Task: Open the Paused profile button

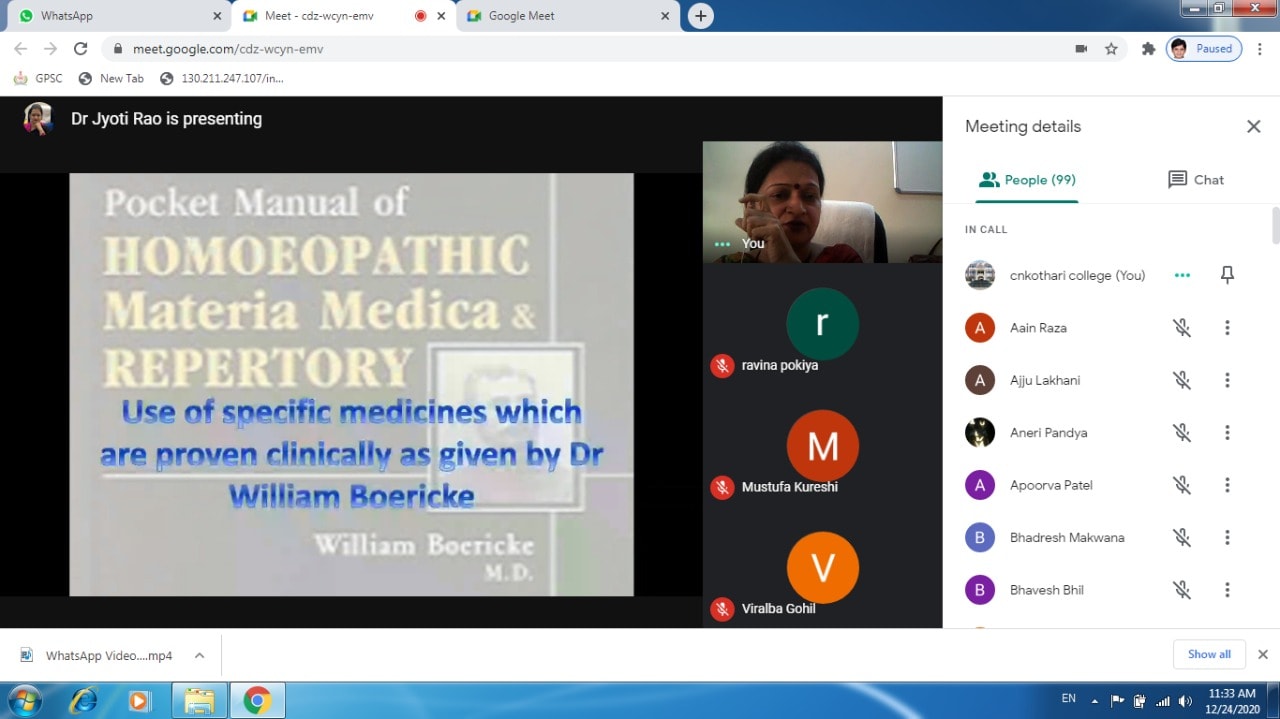Action: point(1204,48)
